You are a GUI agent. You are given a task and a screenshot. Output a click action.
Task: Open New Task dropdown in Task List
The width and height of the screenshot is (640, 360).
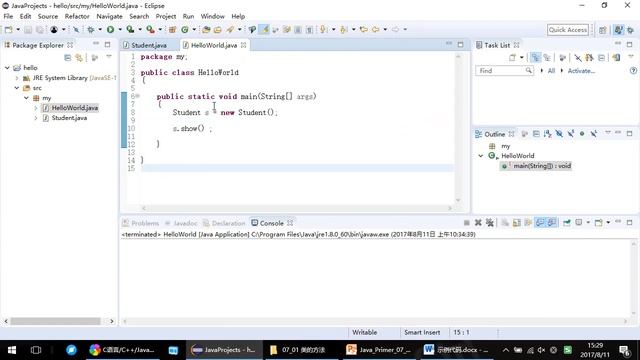pos(522,58)
